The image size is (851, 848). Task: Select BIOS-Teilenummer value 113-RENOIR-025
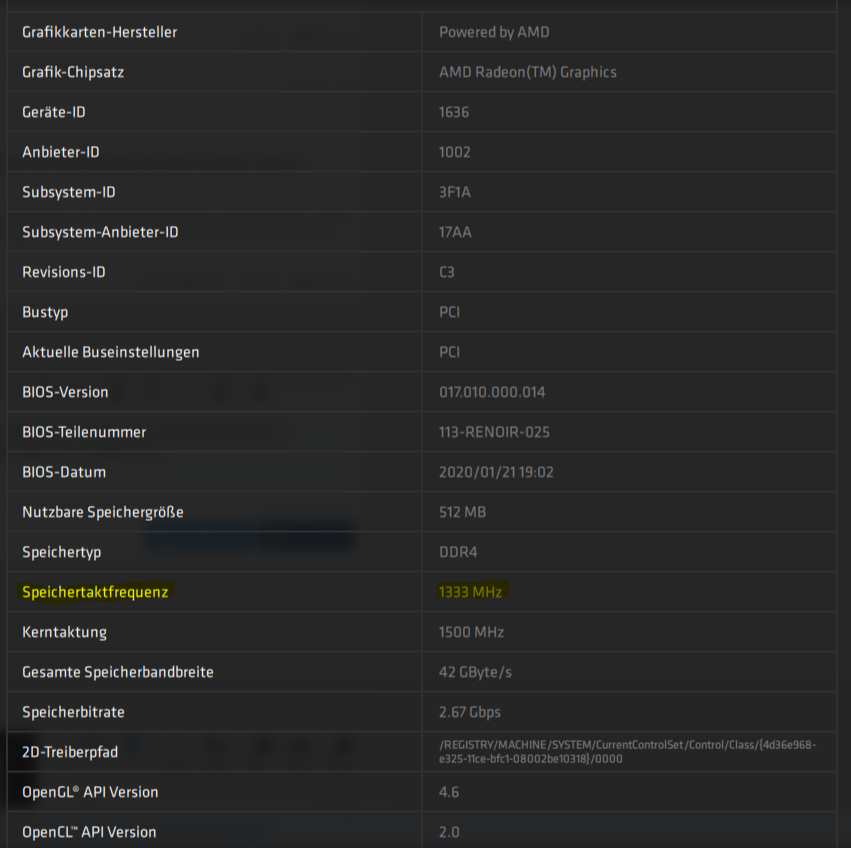point(494,432)
